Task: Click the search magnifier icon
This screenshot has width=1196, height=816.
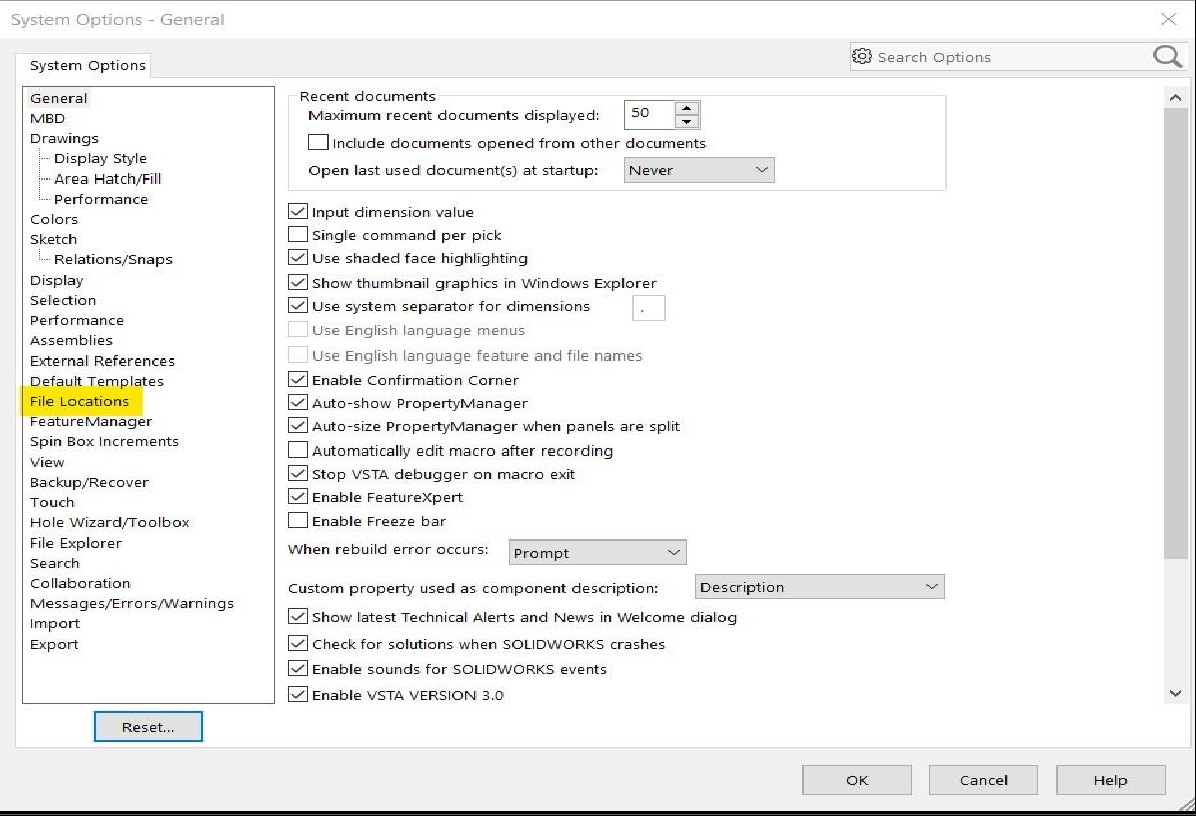Action: 1167,56
